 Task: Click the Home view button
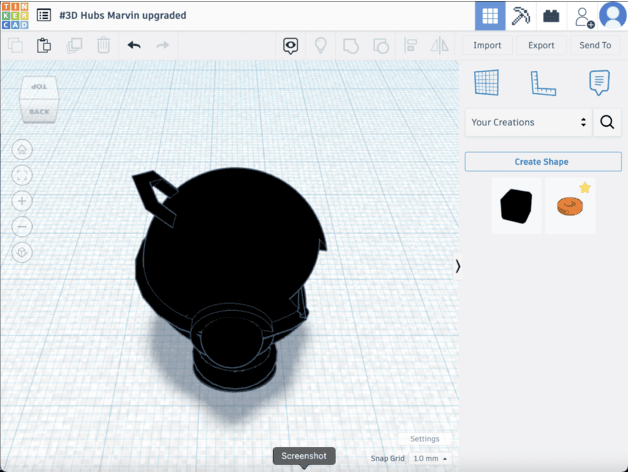click(x=22, y=149)
